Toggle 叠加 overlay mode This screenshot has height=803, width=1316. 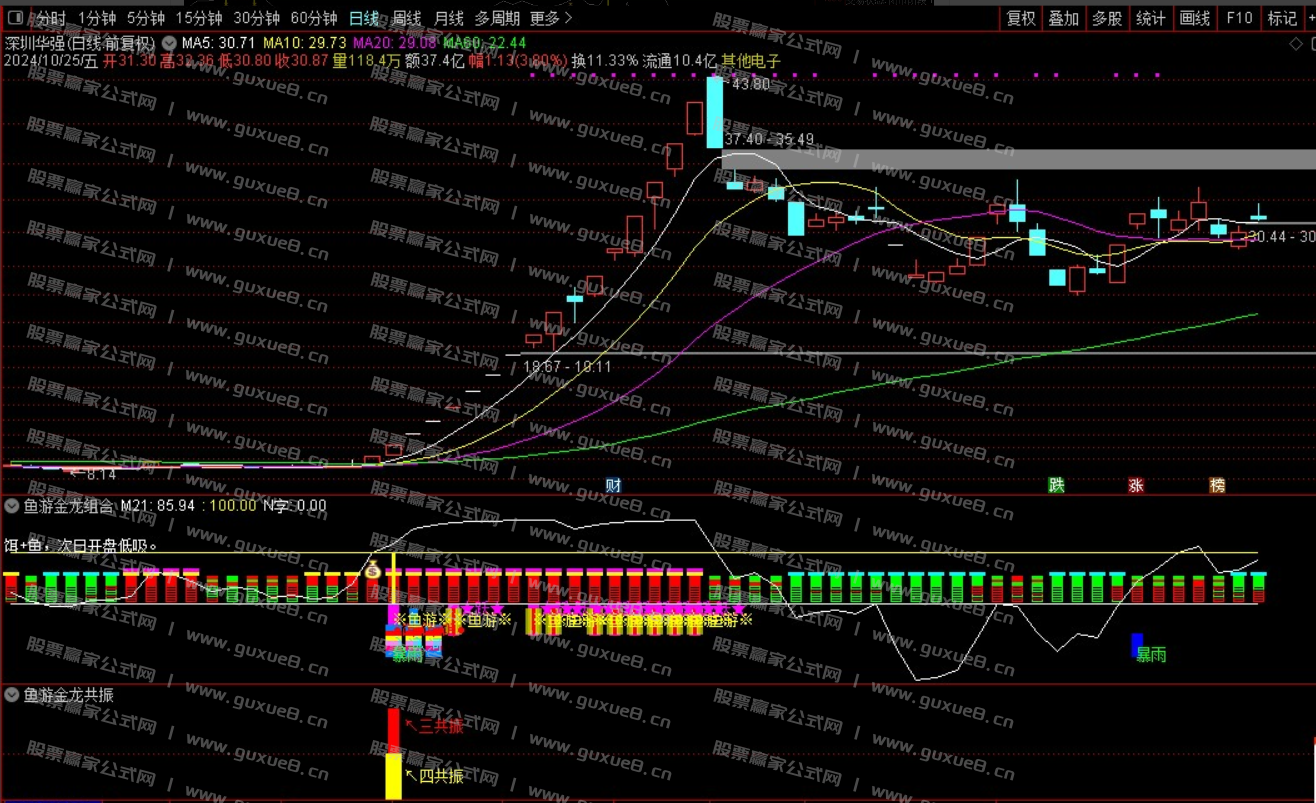1064,18
